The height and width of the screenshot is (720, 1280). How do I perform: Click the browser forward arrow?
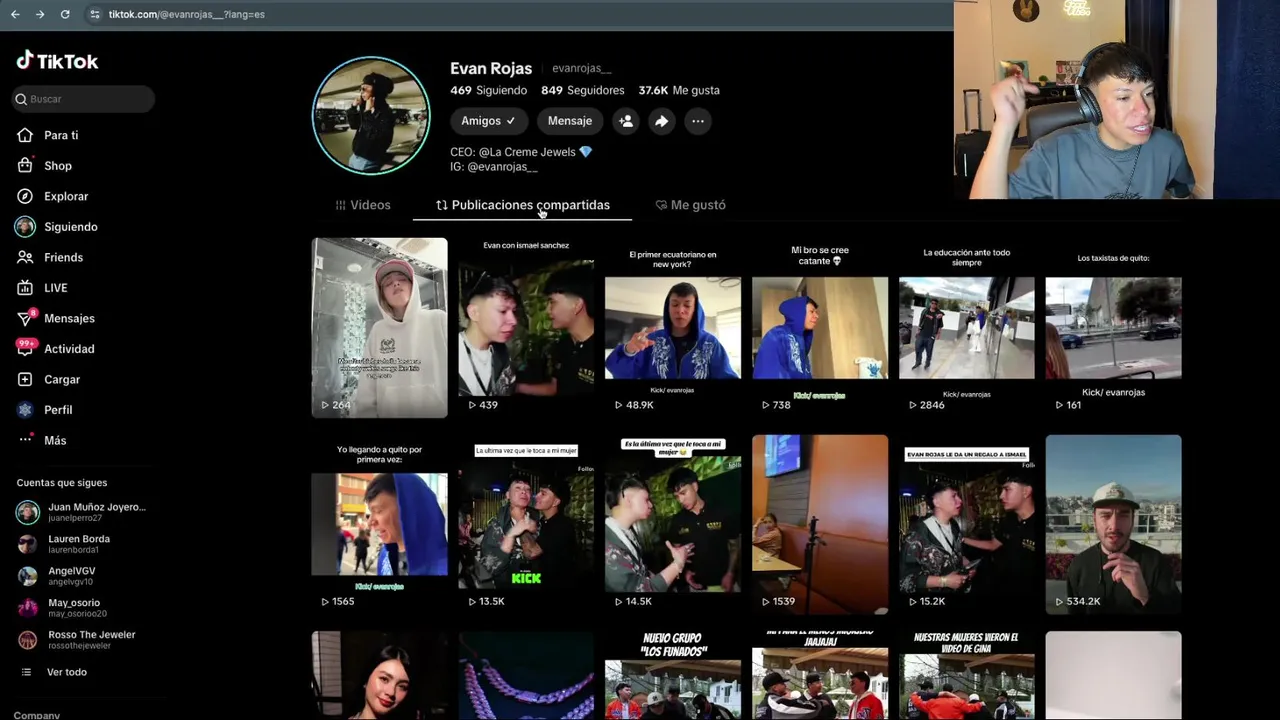(x=40, y=14)
